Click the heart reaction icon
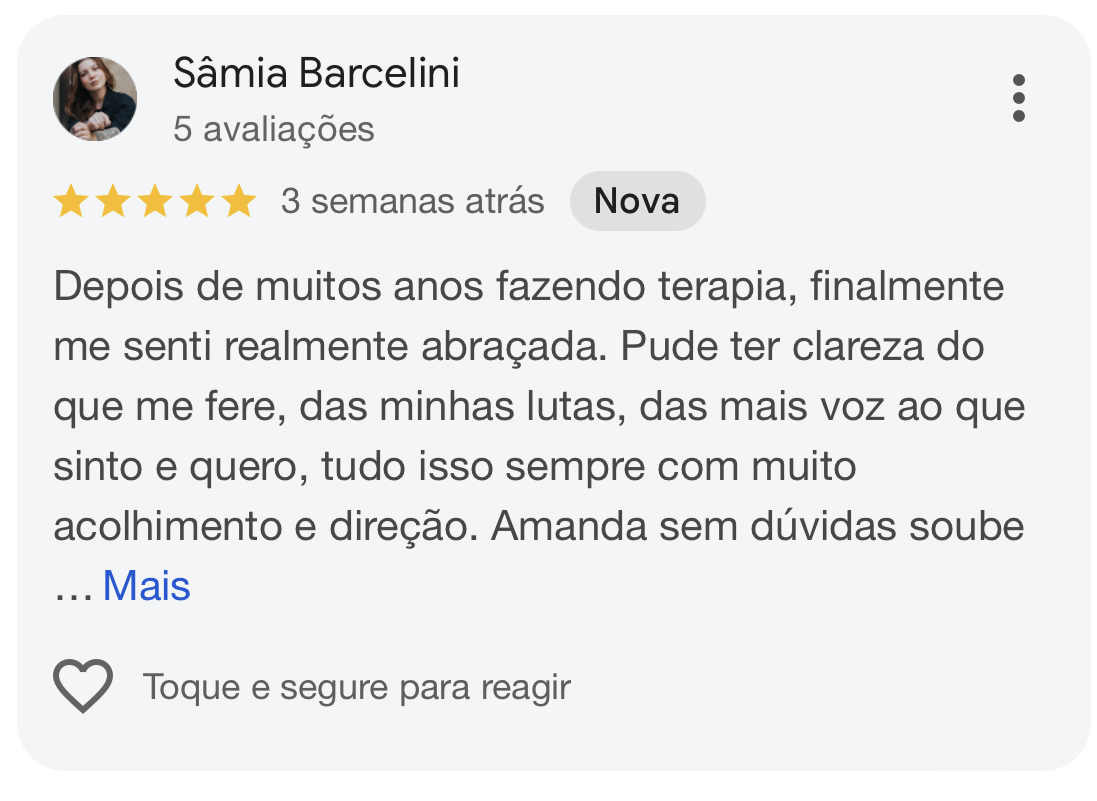The image size is (1097, 801). point(82,687)
